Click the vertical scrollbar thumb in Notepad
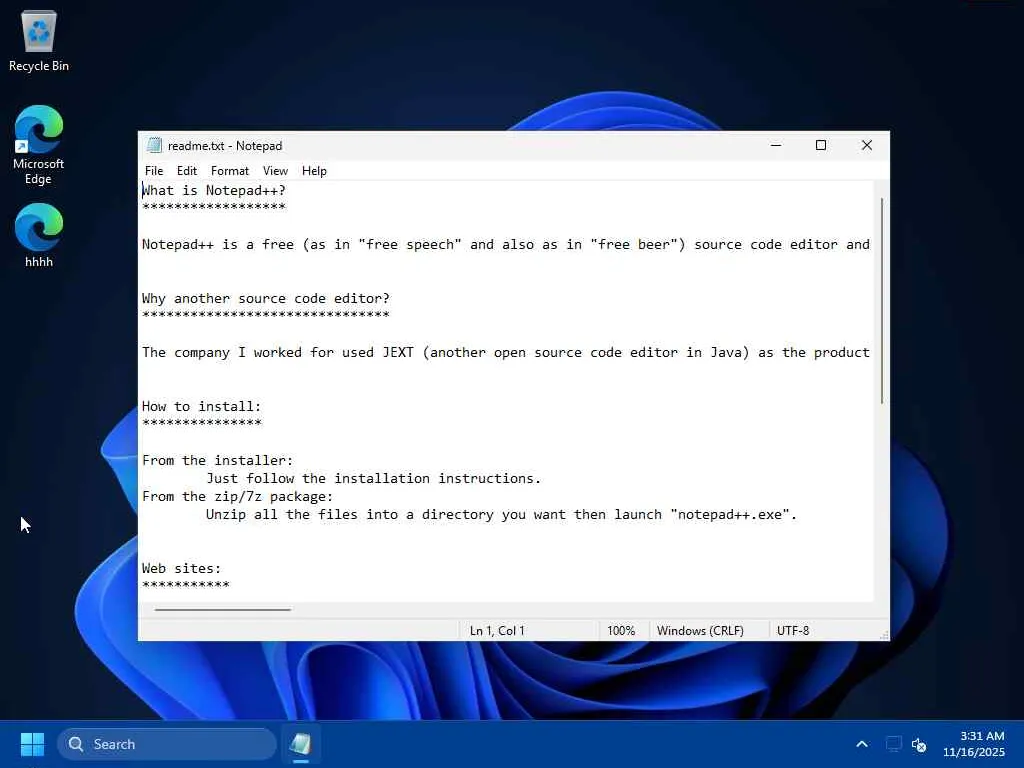Screen dimensions: 1024x768 pos(882,300)
